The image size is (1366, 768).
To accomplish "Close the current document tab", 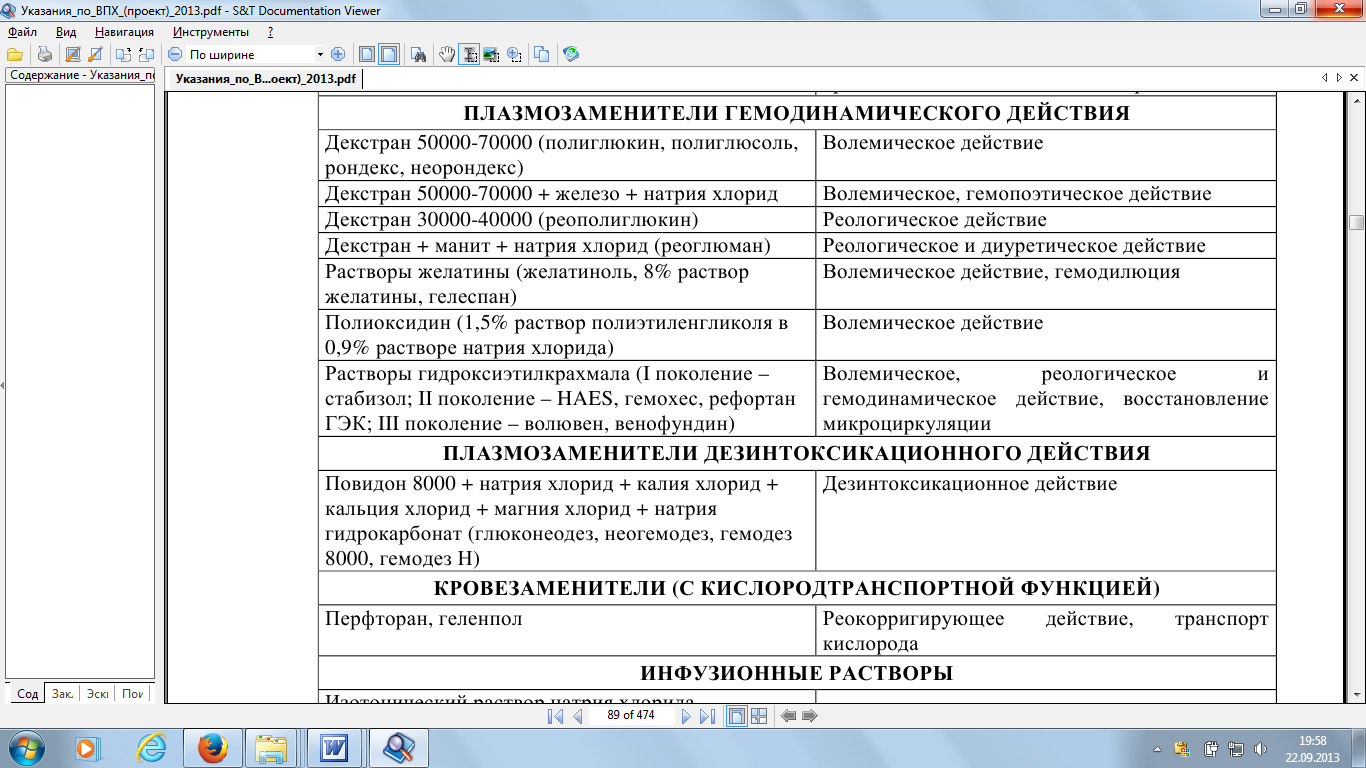I will [1354, 78].
